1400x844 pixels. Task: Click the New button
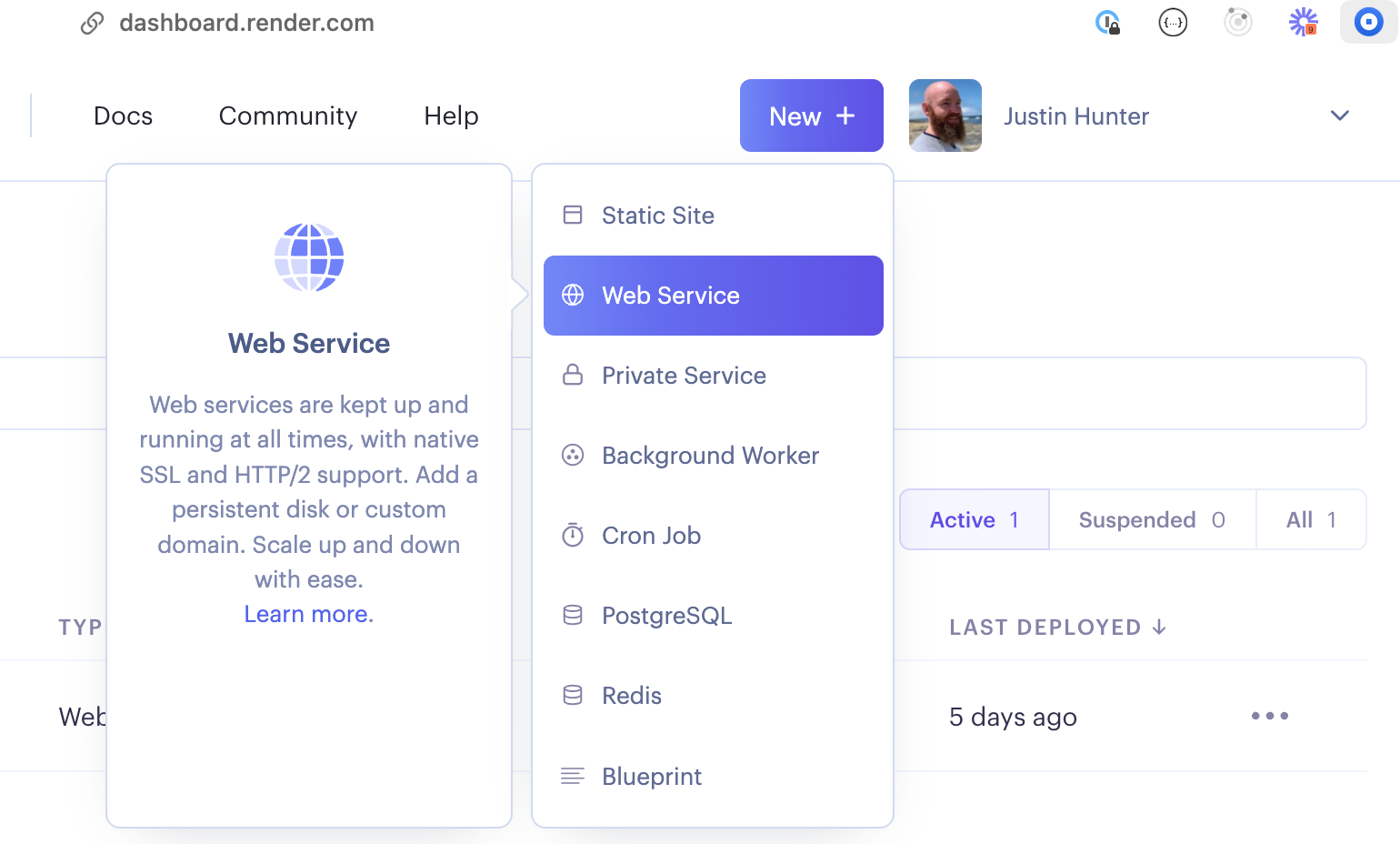click(x=812, y=116)
